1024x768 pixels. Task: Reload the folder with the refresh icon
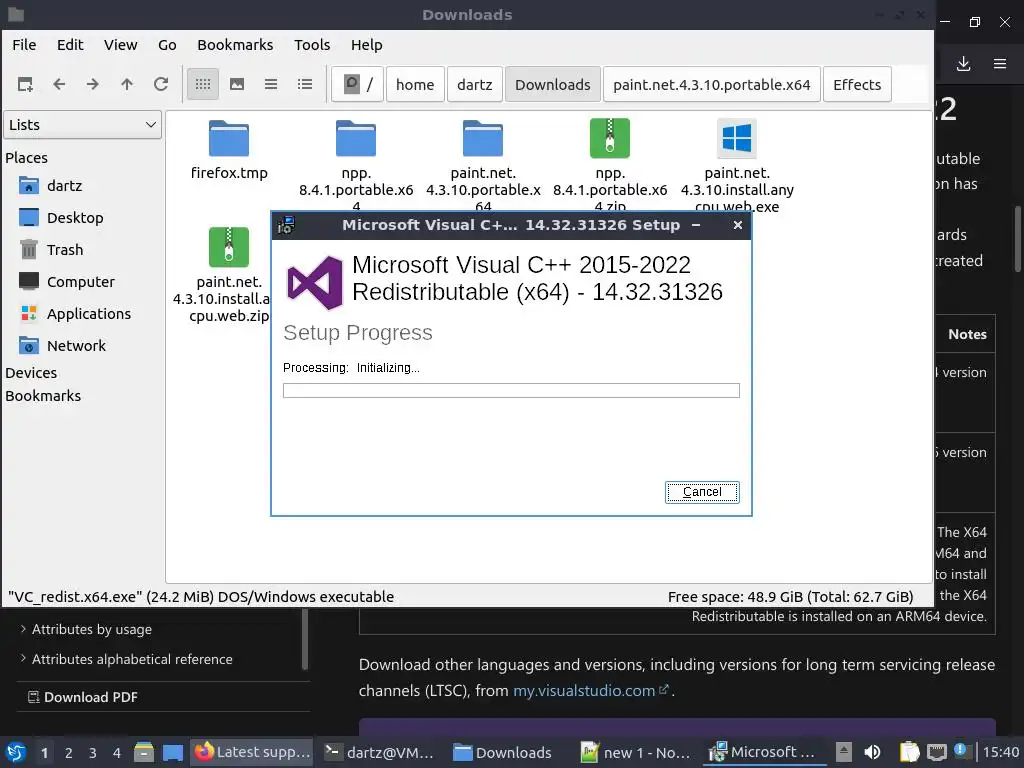pyautogui.click(x=161, y=84)
